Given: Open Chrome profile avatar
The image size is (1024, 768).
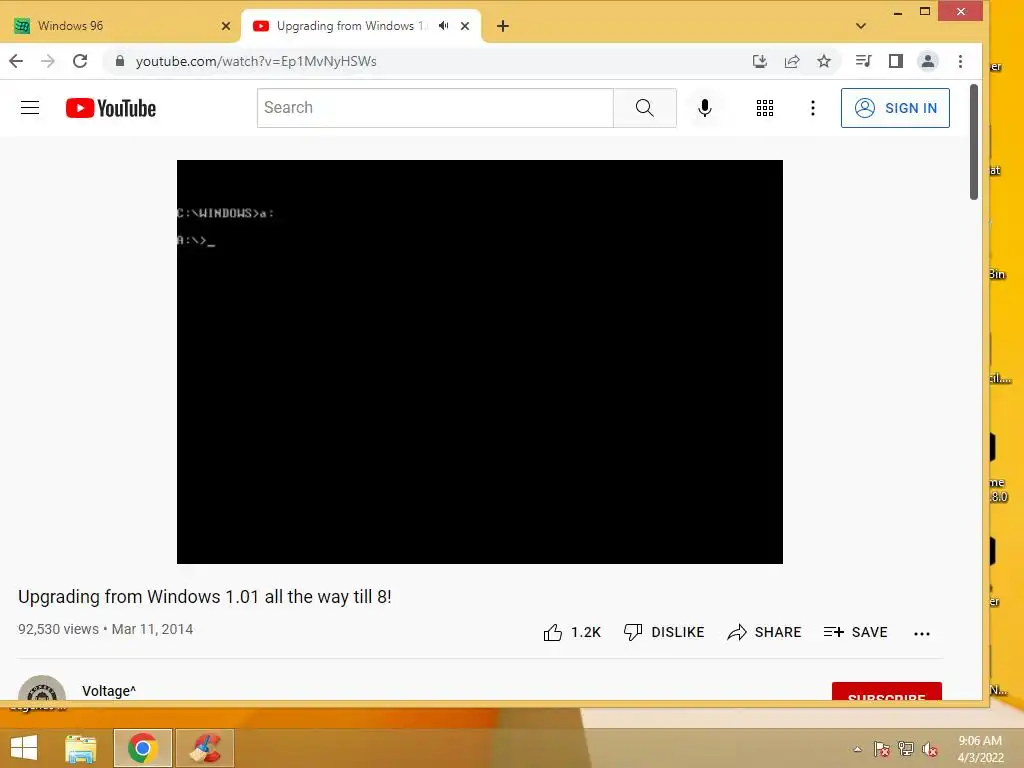Looking at the screenshot, I should [927, 61].
